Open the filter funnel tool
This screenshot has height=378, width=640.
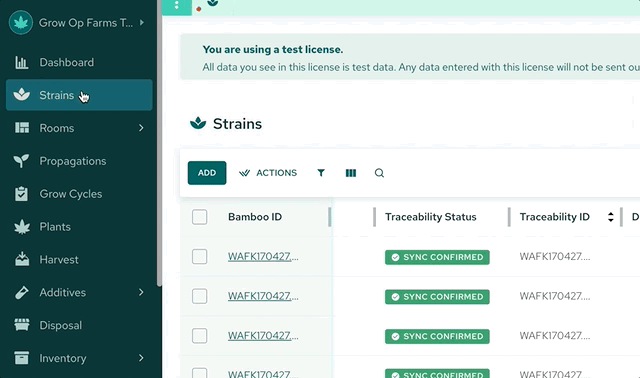point(321,173)
